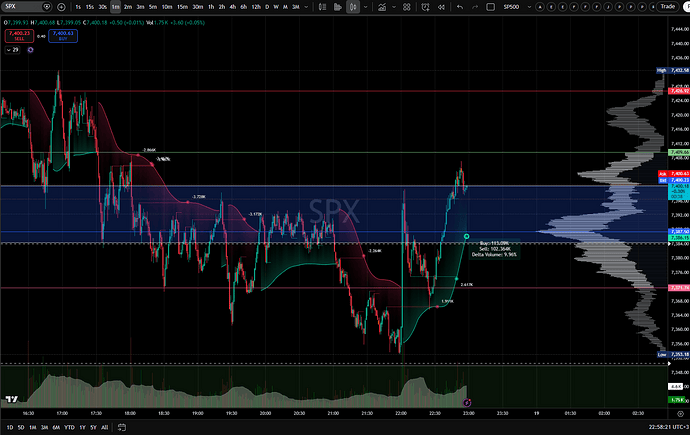
Task: Open the indicator templates grid icon
Action: (x=407, y=7)
